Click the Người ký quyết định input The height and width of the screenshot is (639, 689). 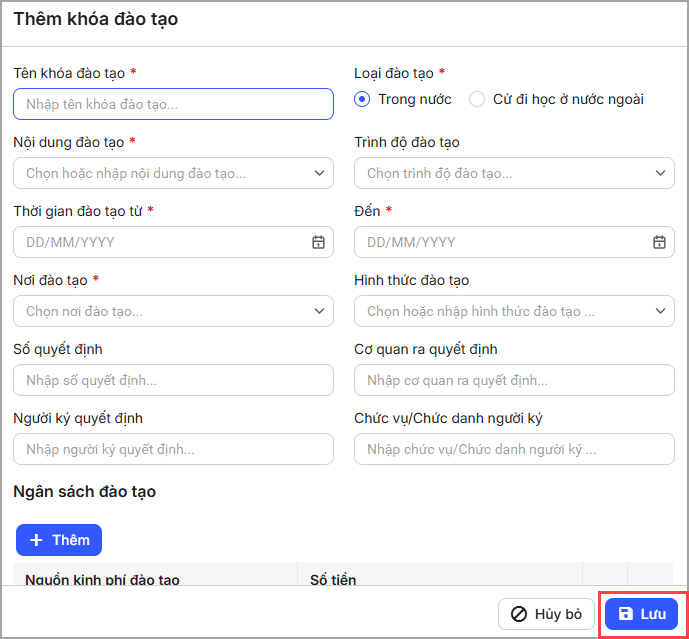tap(173, 449)
